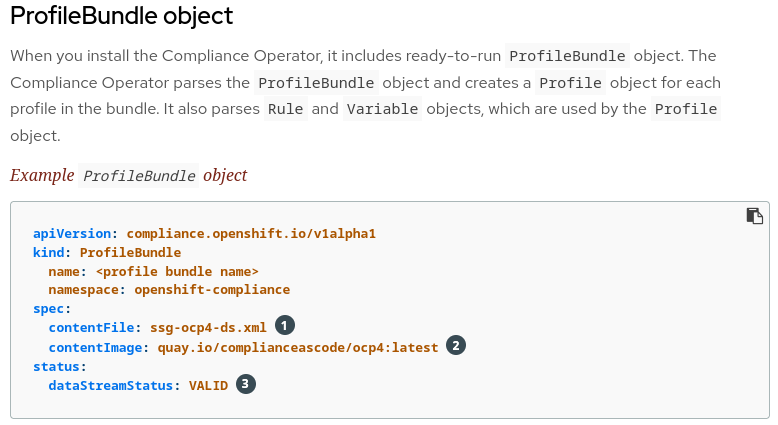Click the Variable inline code term

382,109
